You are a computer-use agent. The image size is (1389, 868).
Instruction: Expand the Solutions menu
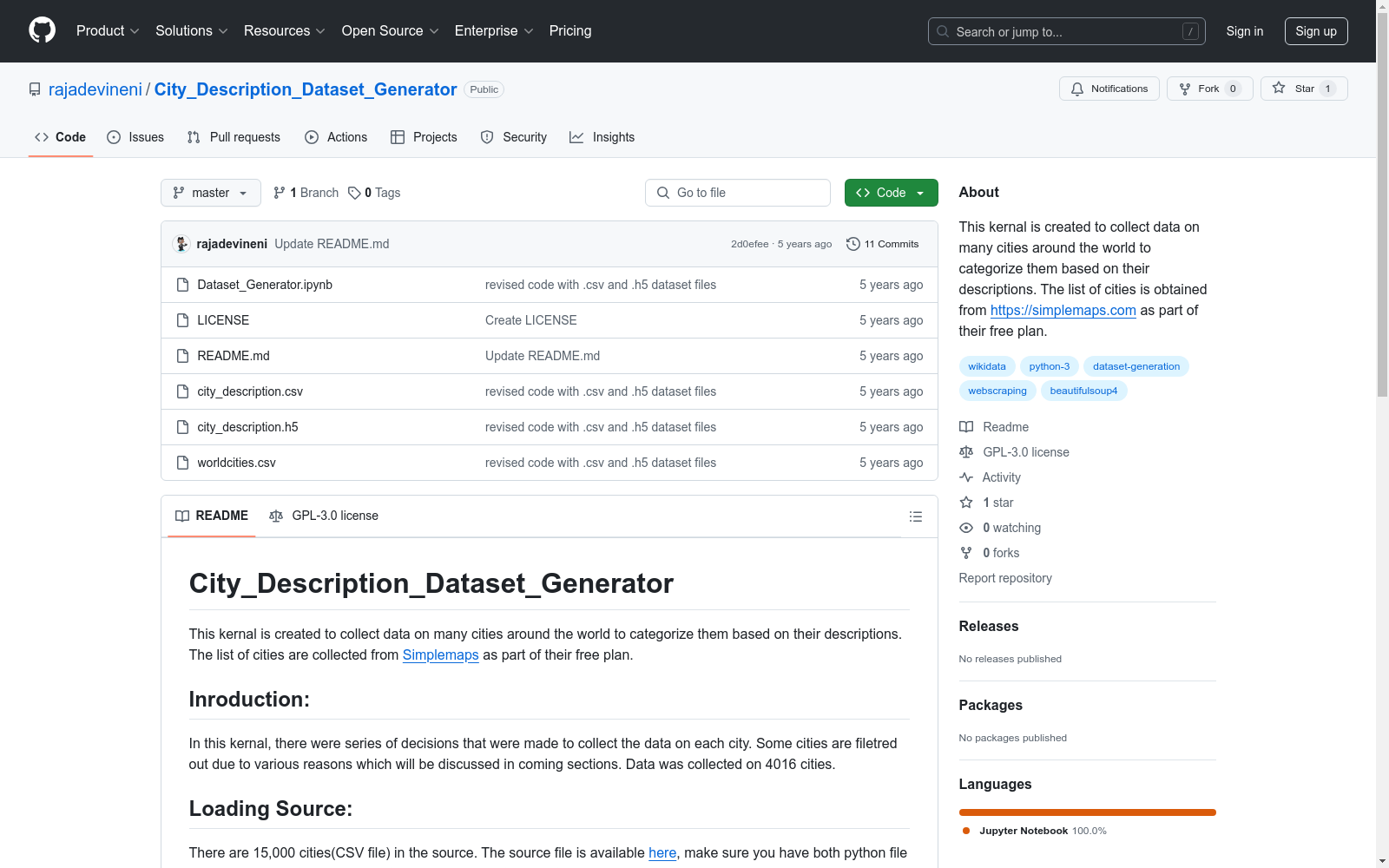[192, 31]
